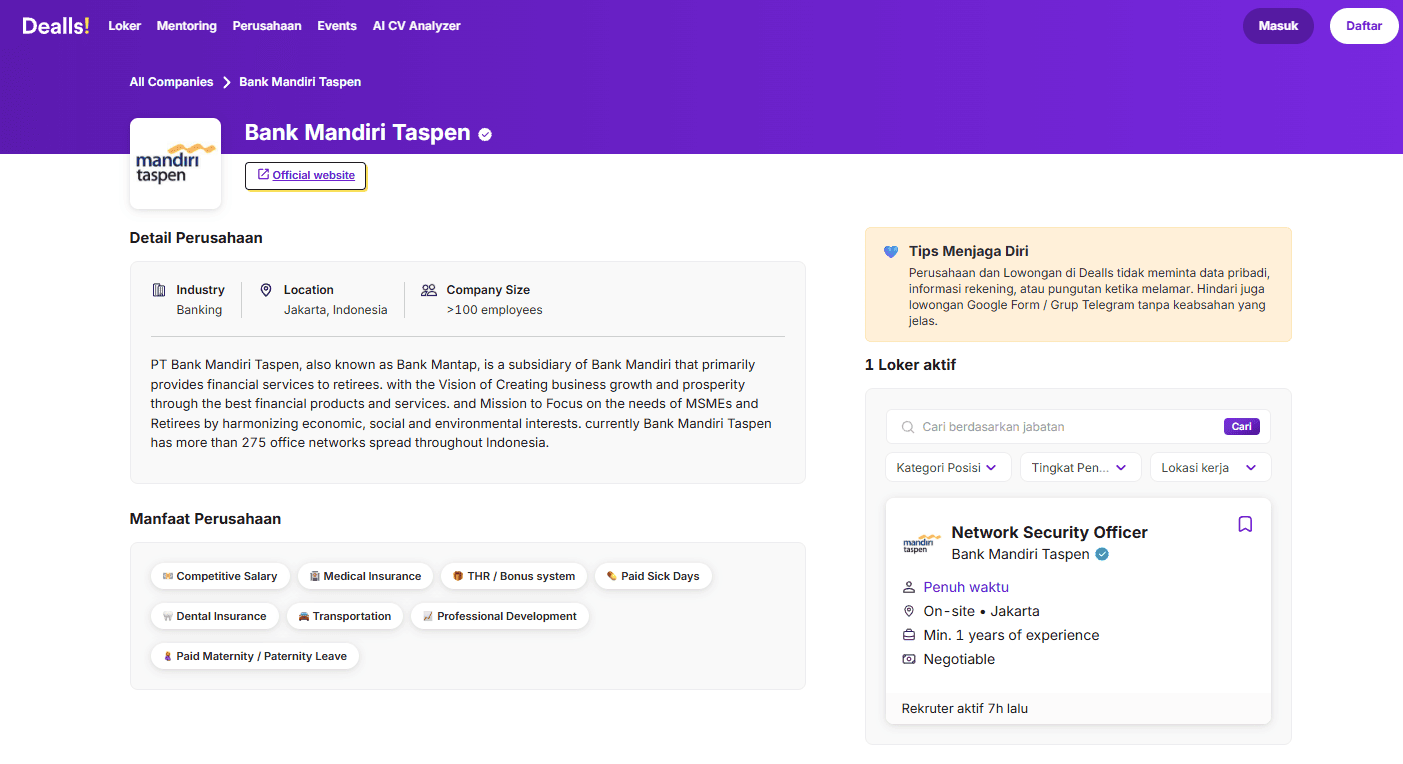Viewport: 1403px width, 764px height.
Task: Click the "Banking" industry value
Action: point(199,310)
